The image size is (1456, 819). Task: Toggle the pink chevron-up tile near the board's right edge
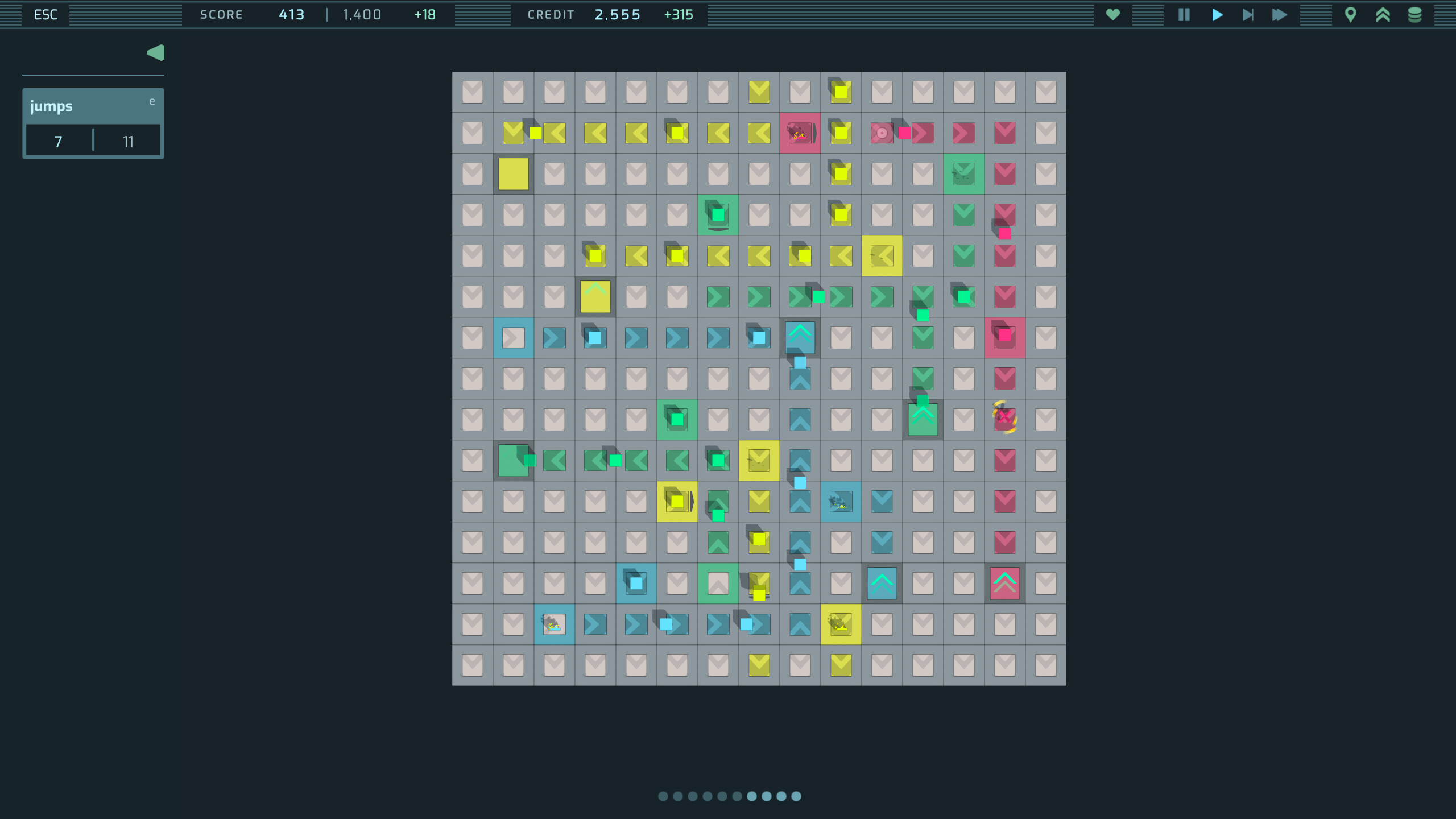tap(1004, 583)
